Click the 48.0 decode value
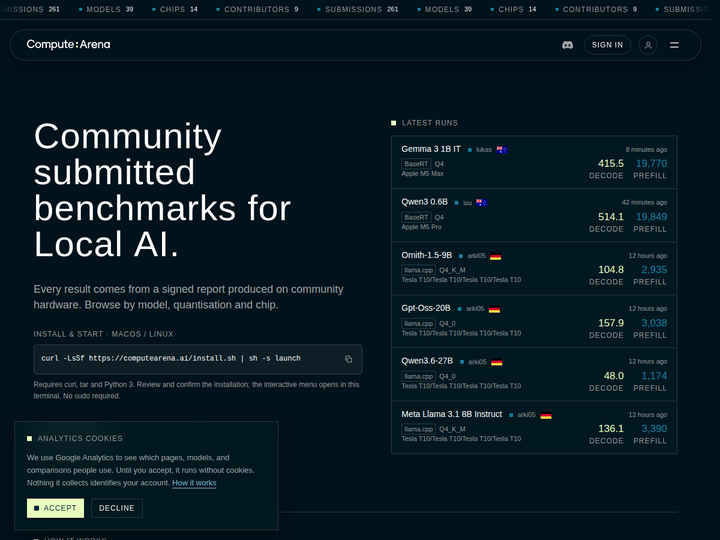Screen dimensions: 720x540 613,376
